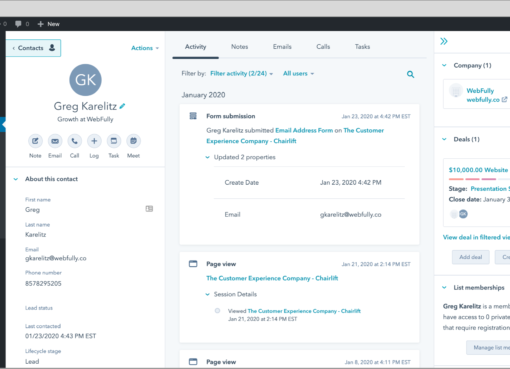
Task: Collapse About this contact section
Action: pos(16,179)
